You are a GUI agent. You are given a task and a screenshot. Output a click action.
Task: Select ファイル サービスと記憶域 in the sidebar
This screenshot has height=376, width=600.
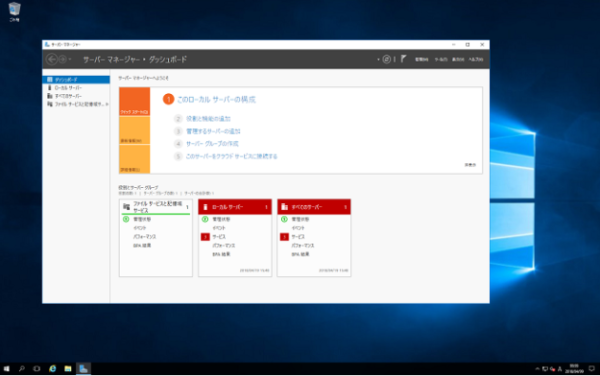point(76,104)
